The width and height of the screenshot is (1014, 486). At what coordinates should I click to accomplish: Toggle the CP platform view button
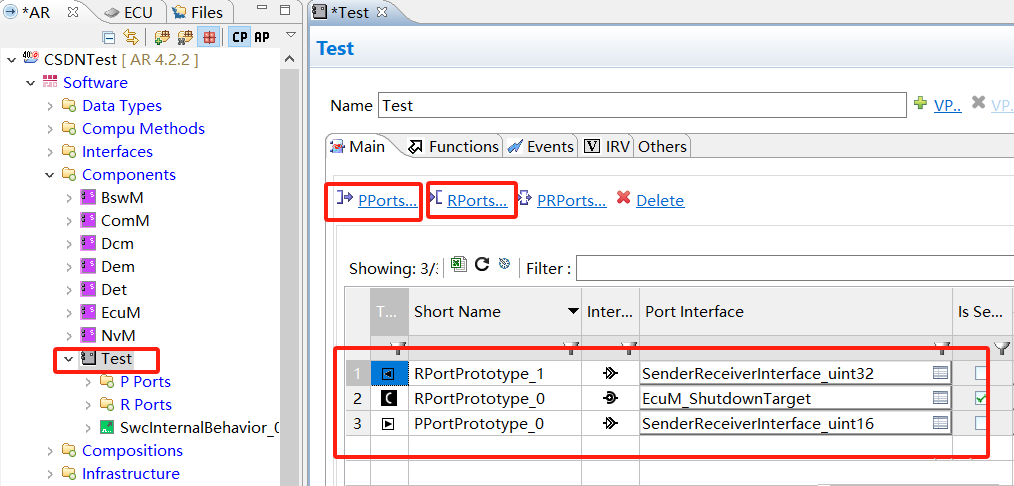pyautogui.click(x=239, y=37)
